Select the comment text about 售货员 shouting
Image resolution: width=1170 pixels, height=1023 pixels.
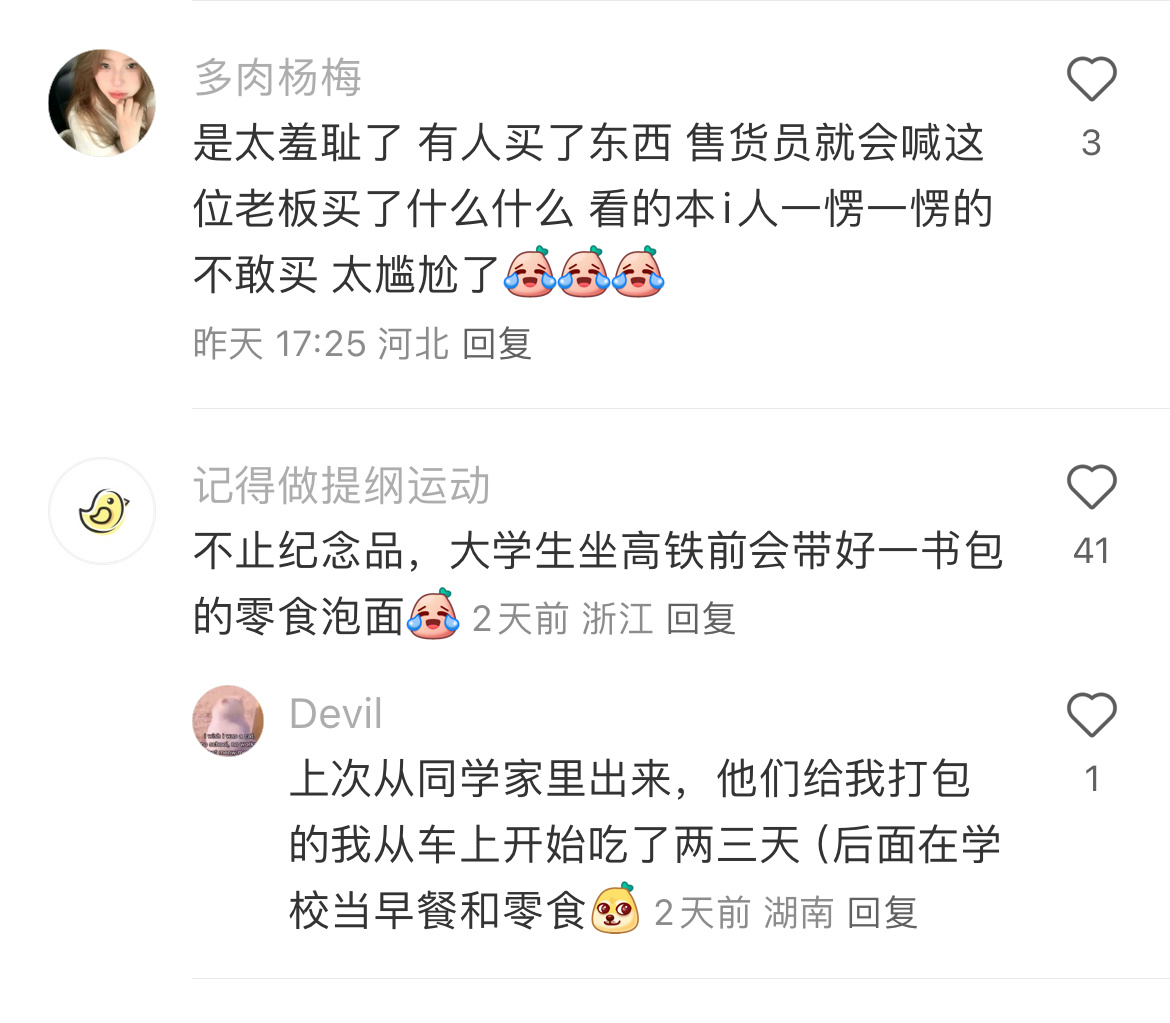point(592,208)
